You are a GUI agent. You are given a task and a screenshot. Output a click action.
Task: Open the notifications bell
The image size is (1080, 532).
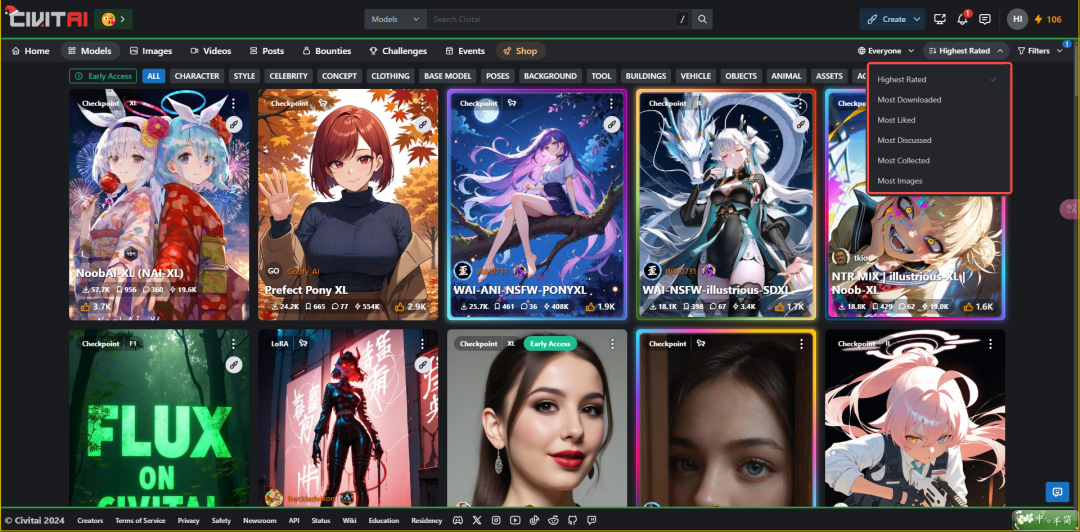962,19
